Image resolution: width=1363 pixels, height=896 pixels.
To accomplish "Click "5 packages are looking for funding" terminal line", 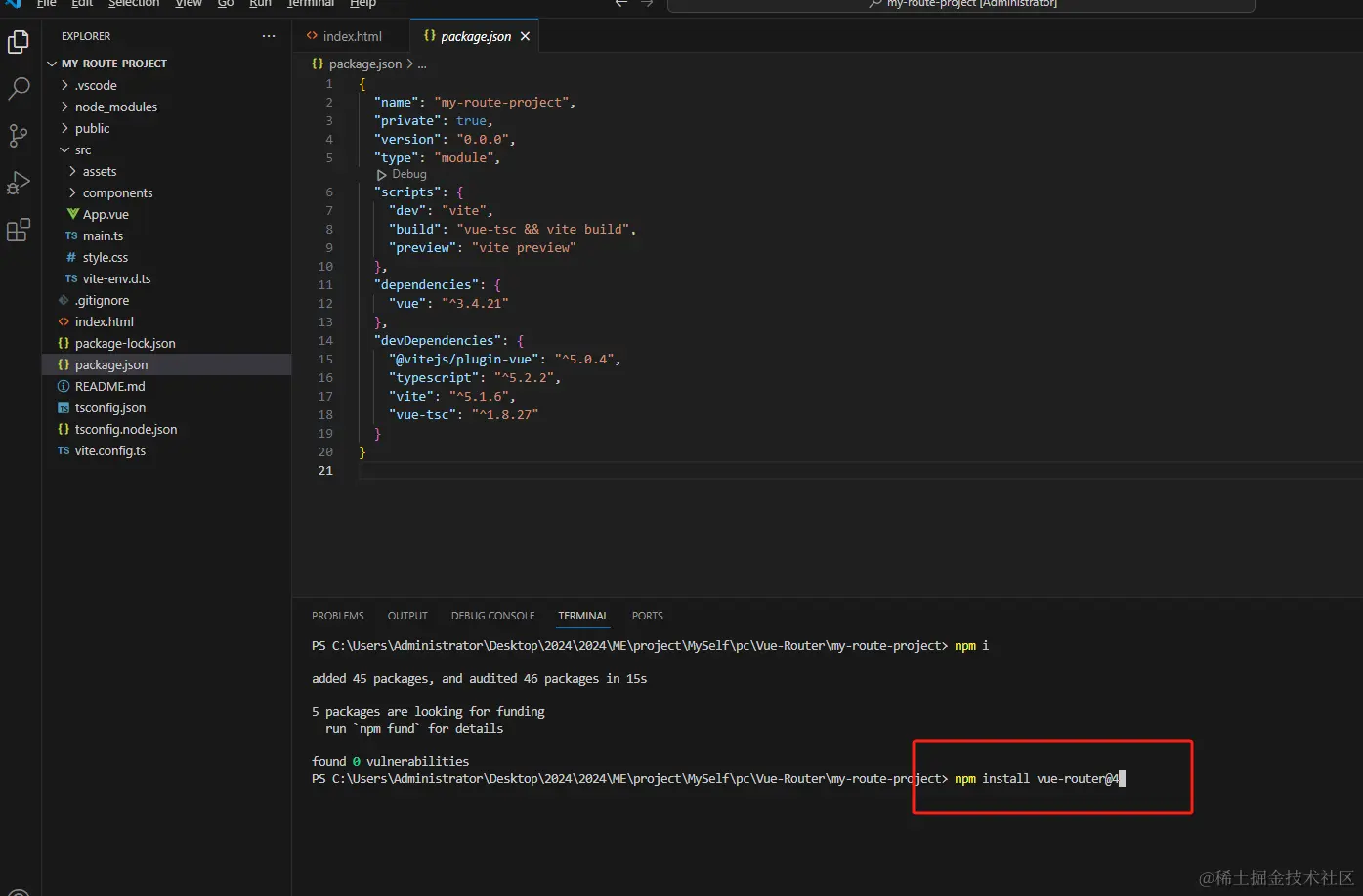I will pyautogui.click(x=428, y=711).
